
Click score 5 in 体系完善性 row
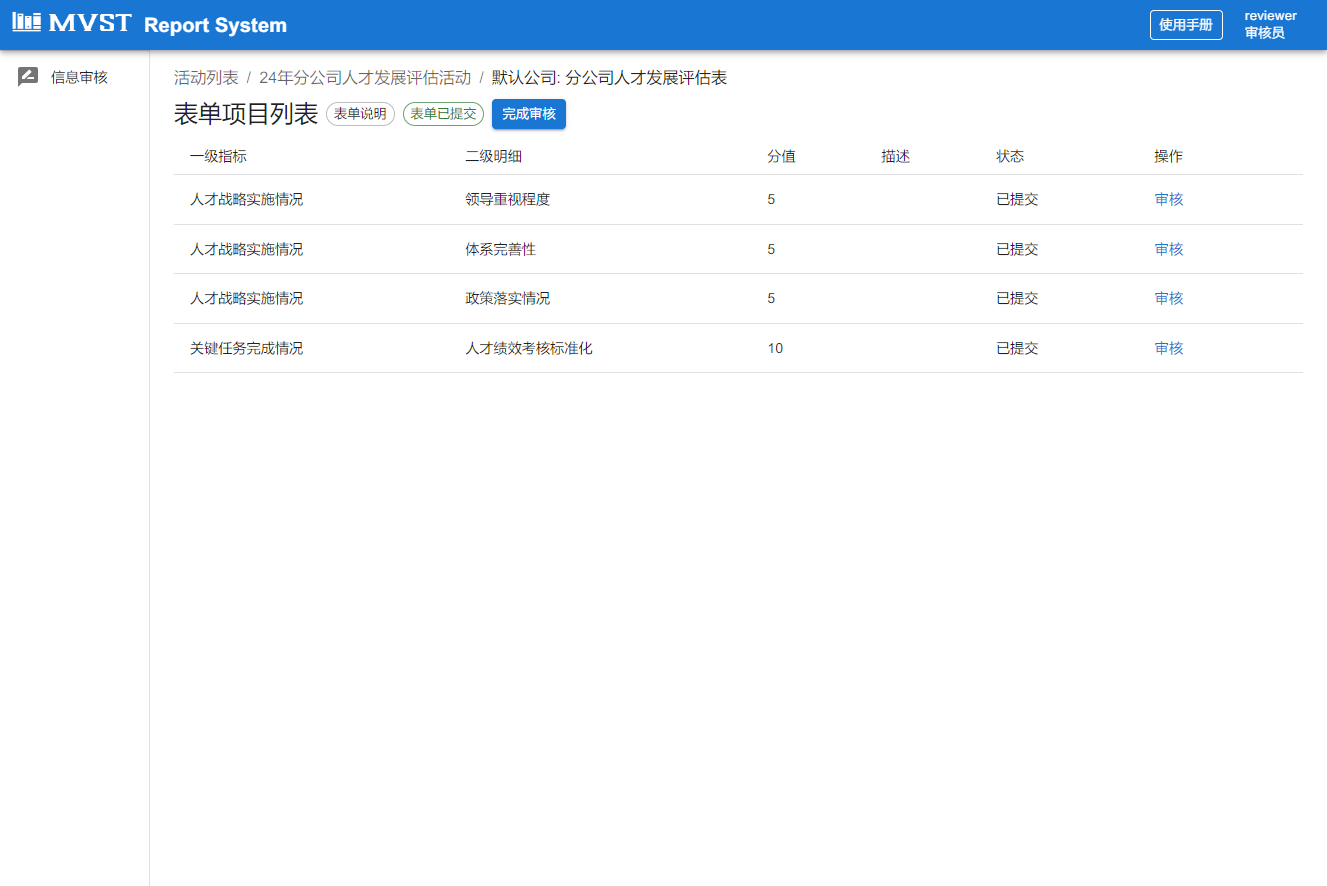click(771, 249)
